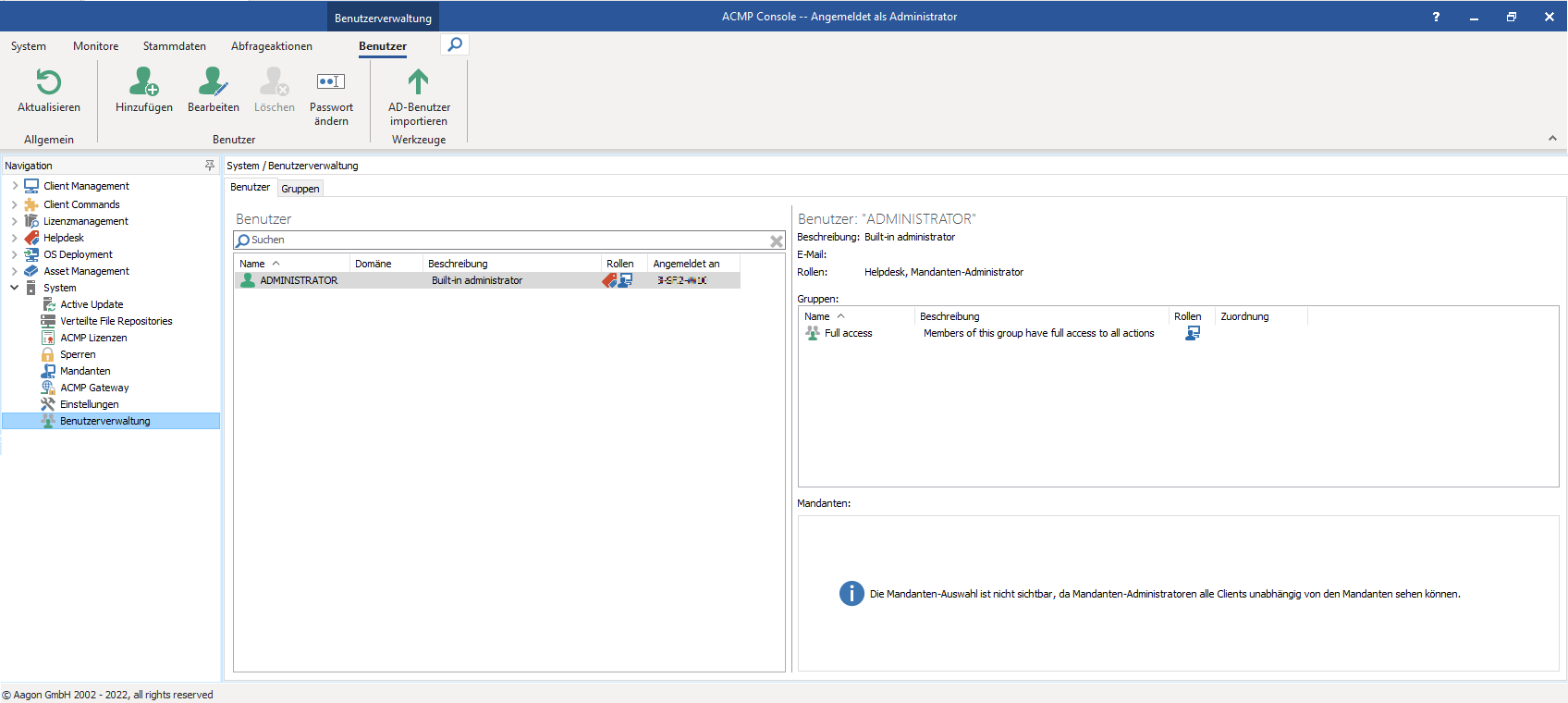Select Asset Management in navigation
This screenshot has height=703, width=1568.
point(86,271)
